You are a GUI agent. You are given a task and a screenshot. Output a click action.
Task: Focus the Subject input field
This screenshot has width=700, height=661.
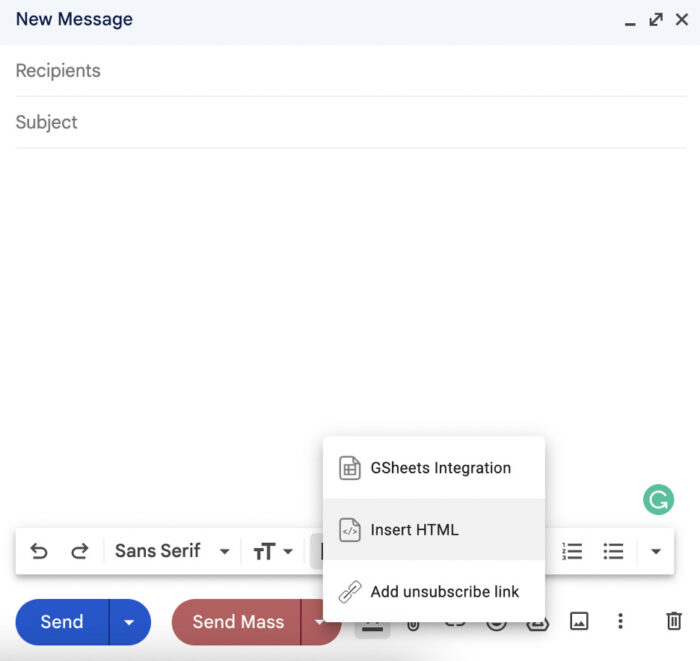click(350, 122)
